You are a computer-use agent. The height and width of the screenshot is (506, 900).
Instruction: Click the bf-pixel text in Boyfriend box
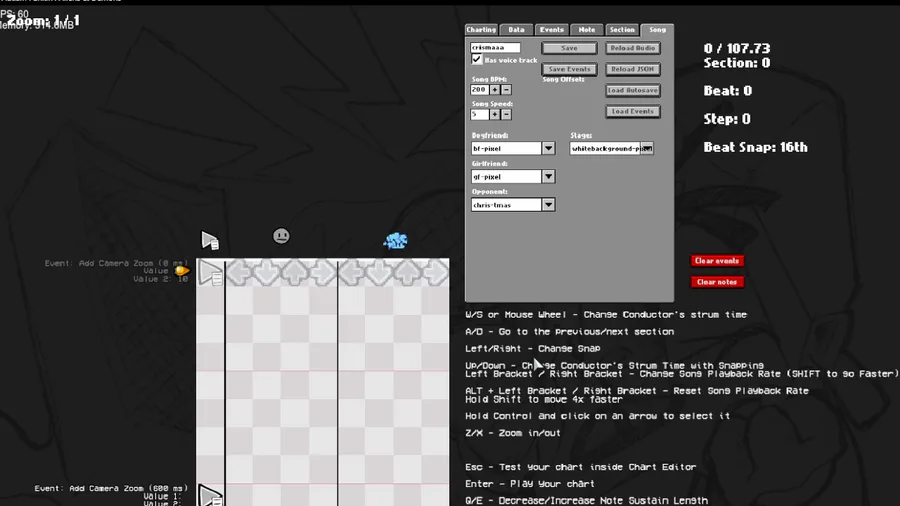[487, 149]
